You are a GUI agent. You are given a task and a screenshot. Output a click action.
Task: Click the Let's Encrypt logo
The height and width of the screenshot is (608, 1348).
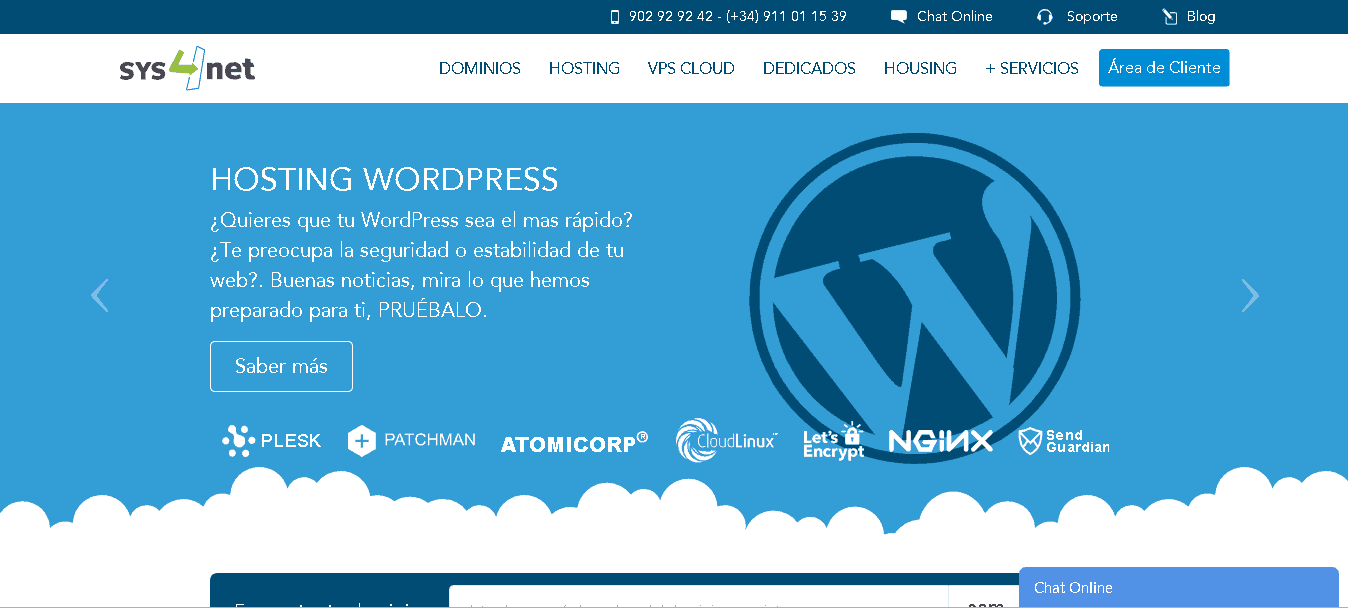pyautogui.click(x=833, y=441)
